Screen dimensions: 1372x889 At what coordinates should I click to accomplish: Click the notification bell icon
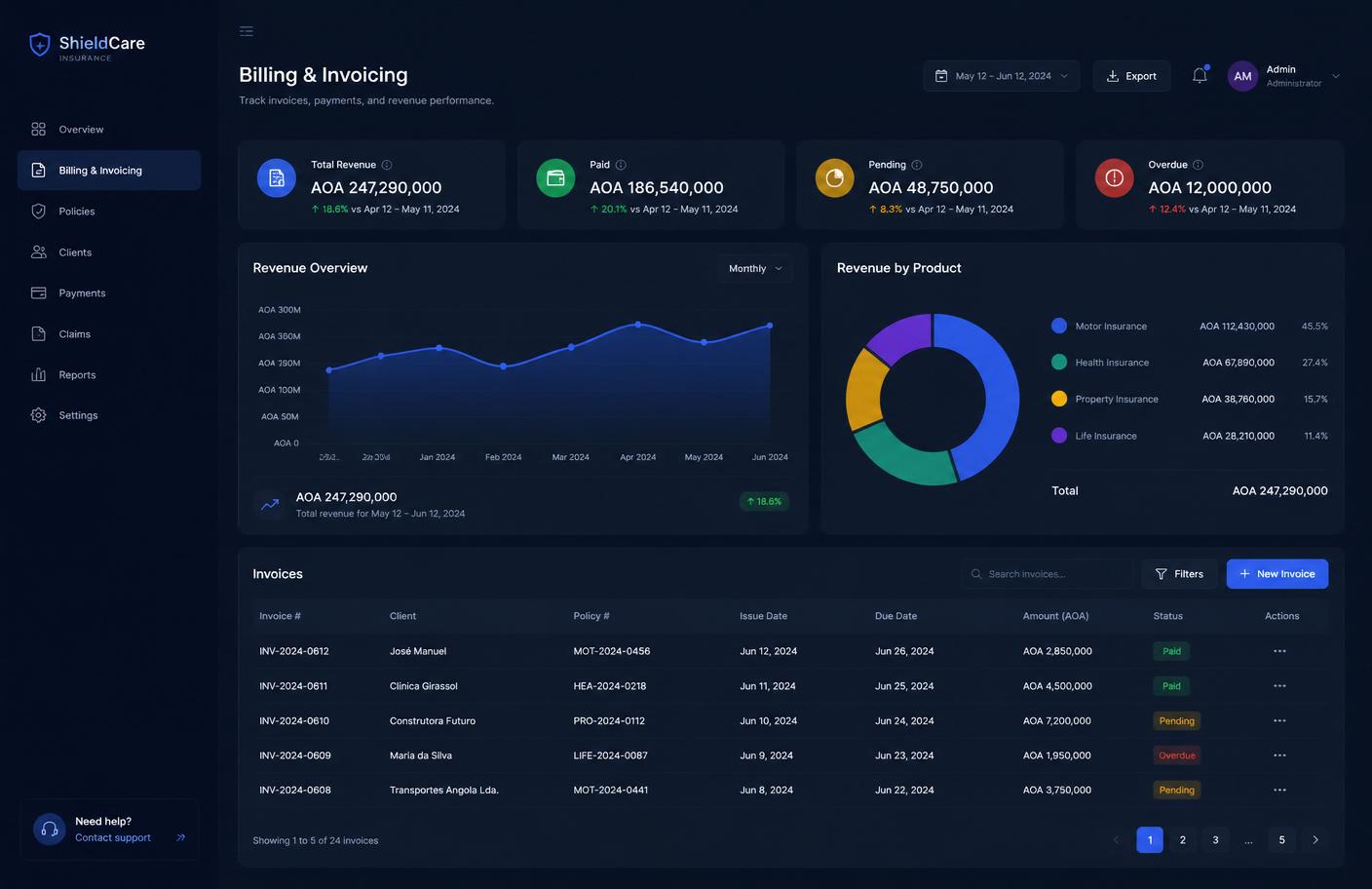point(1200,76)
